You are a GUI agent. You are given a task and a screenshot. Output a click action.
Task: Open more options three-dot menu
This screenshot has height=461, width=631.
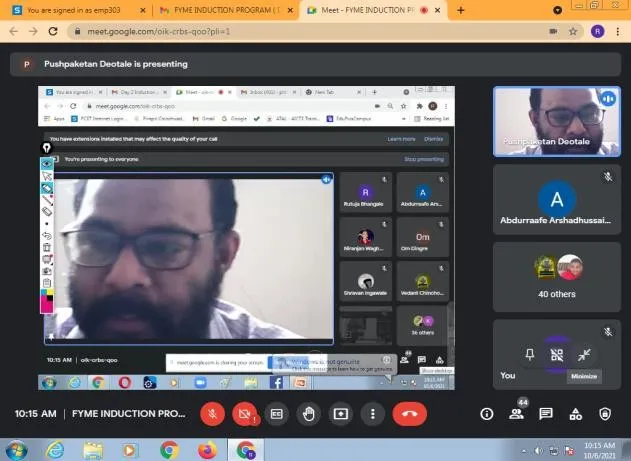pyautogui.click(x=373, y=414)
